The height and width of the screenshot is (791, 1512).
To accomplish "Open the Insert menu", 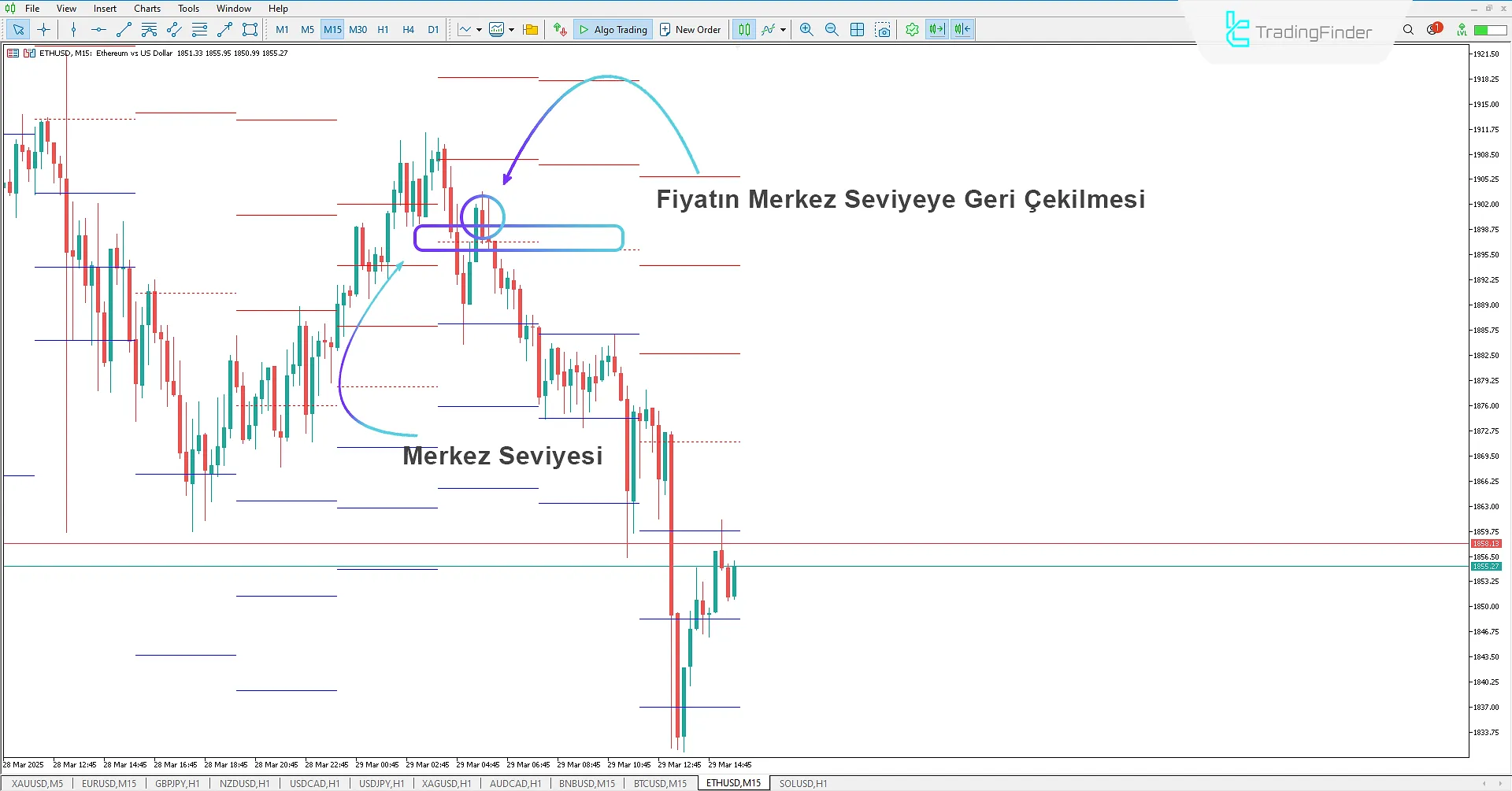I will 105,9.
